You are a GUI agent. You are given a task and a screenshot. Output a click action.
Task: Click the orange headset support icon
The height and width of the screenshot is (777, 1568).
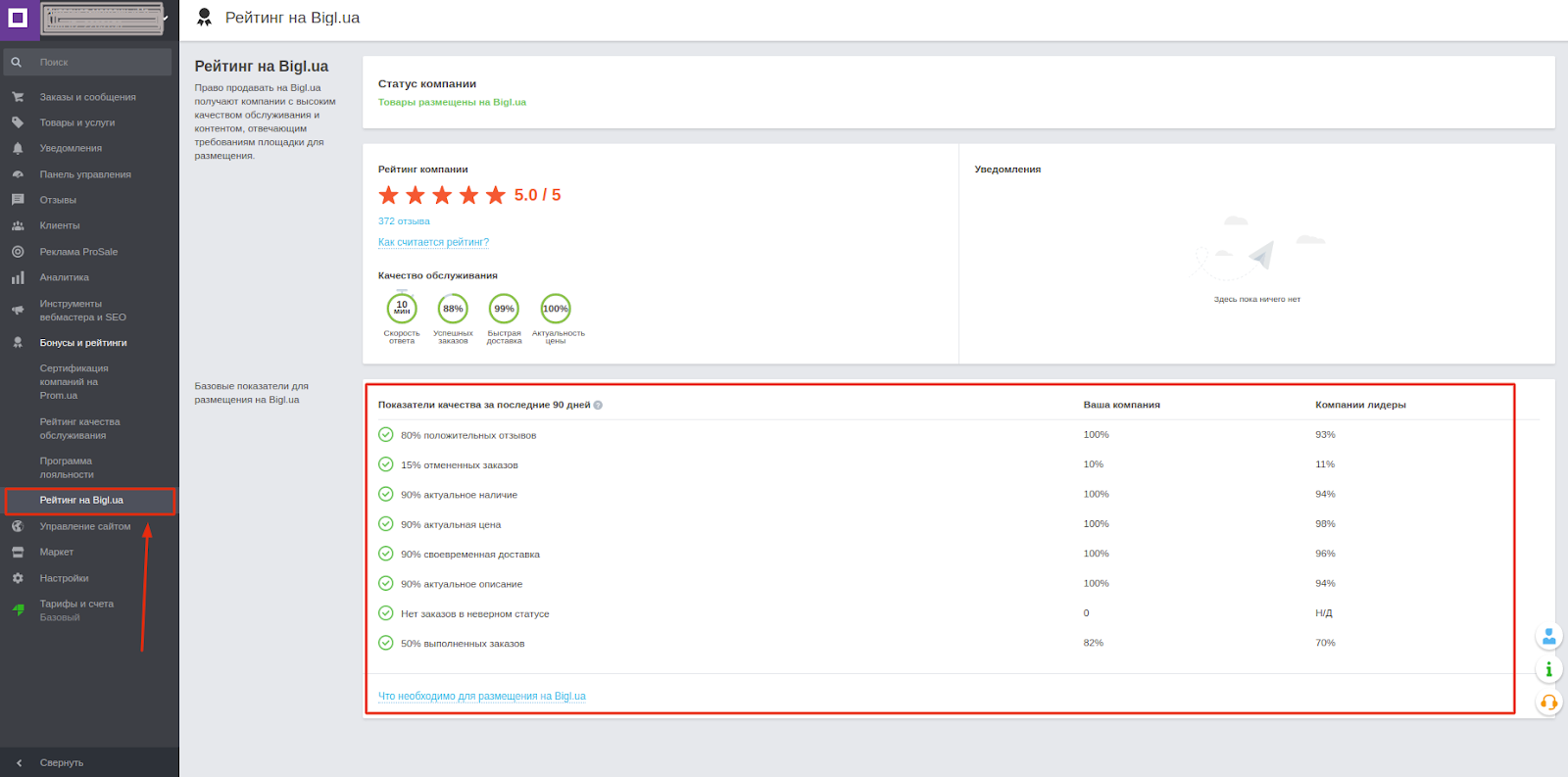pyautogui.click(x=1548, y=702)
